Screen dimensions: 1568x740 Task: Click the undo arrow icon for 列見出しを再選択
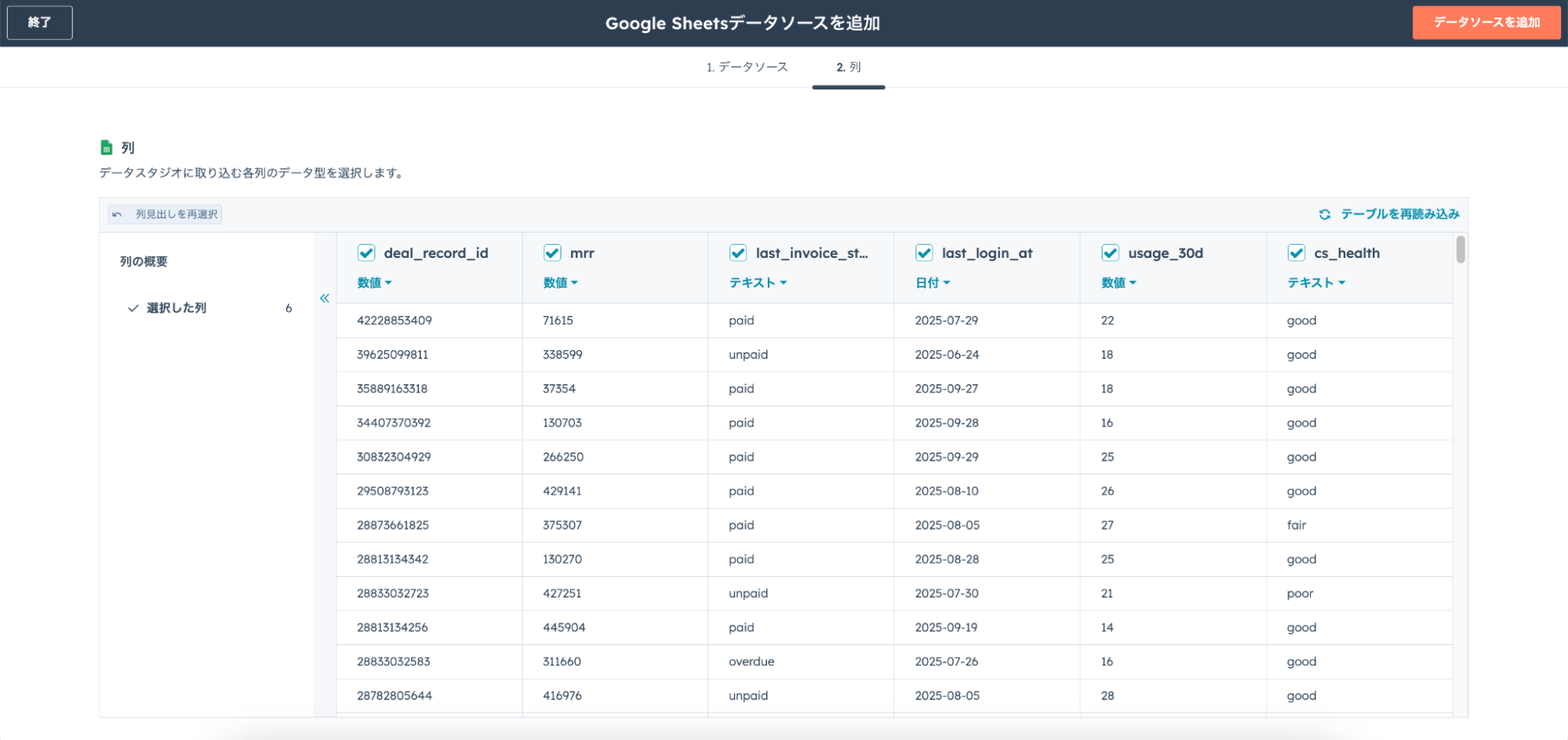(x=118, y=214)
